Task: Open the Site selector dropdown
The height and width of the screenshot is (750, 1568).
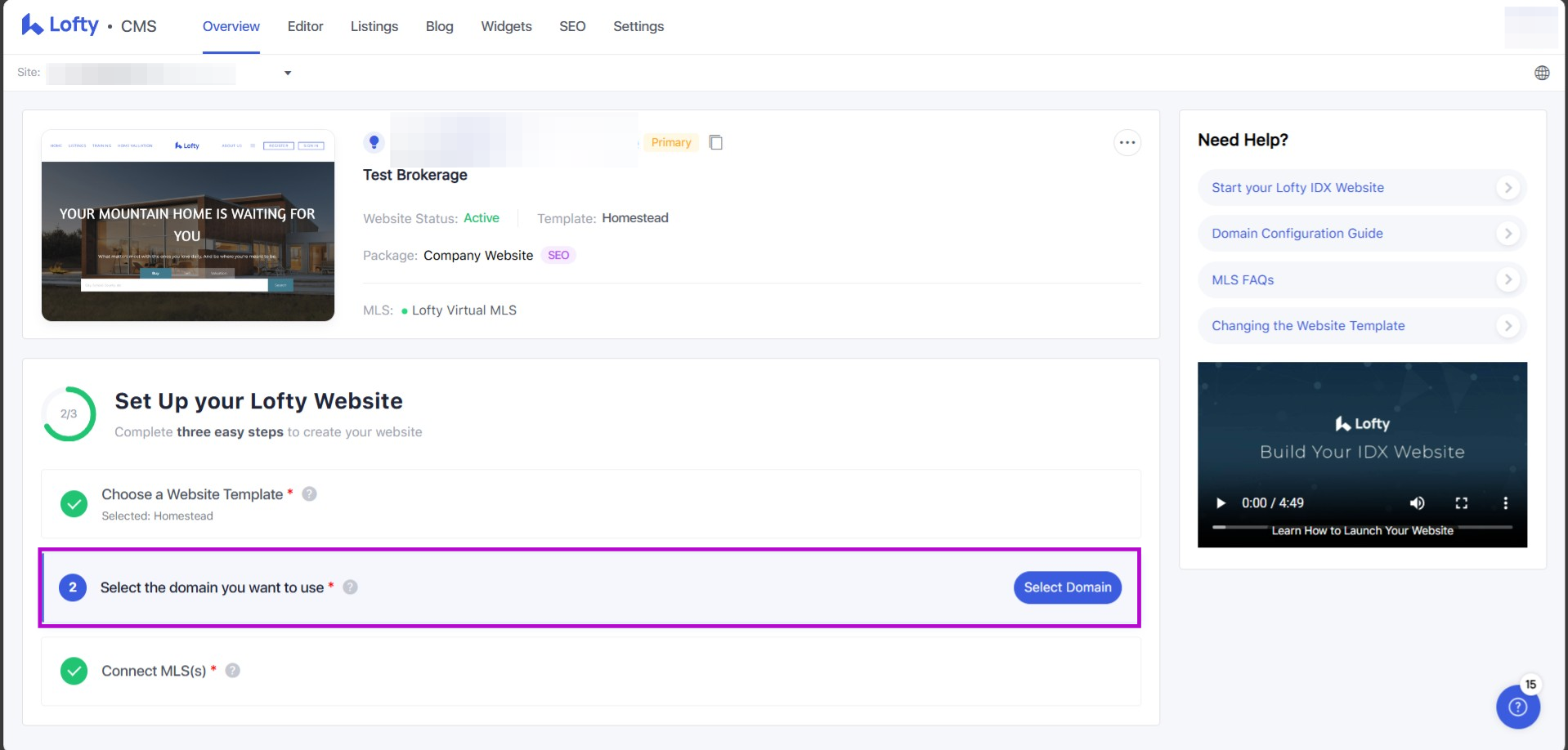Action: (287, 73)
